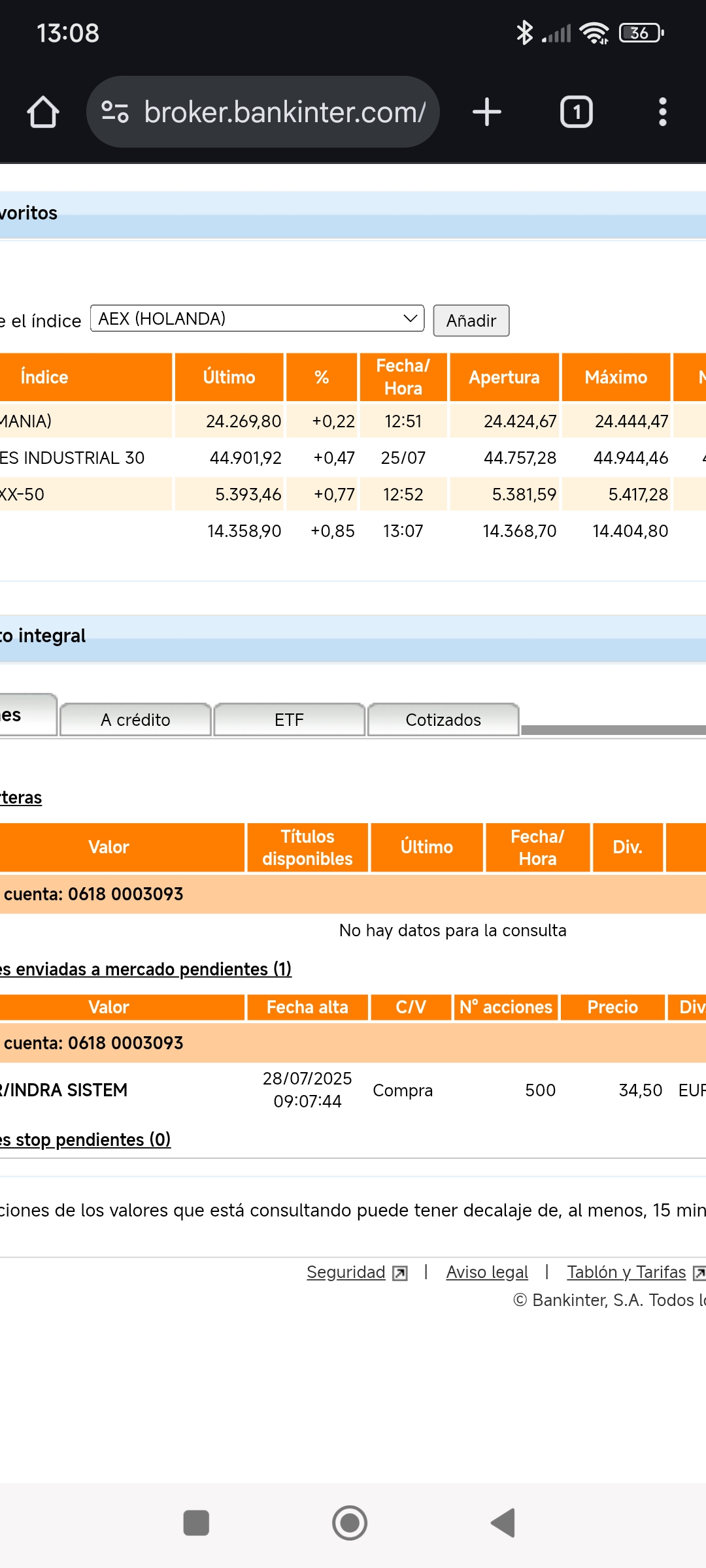Open the Tablón y Tarifas link
This screenshot has width=706, height=1568.
tap(626, 1272)
